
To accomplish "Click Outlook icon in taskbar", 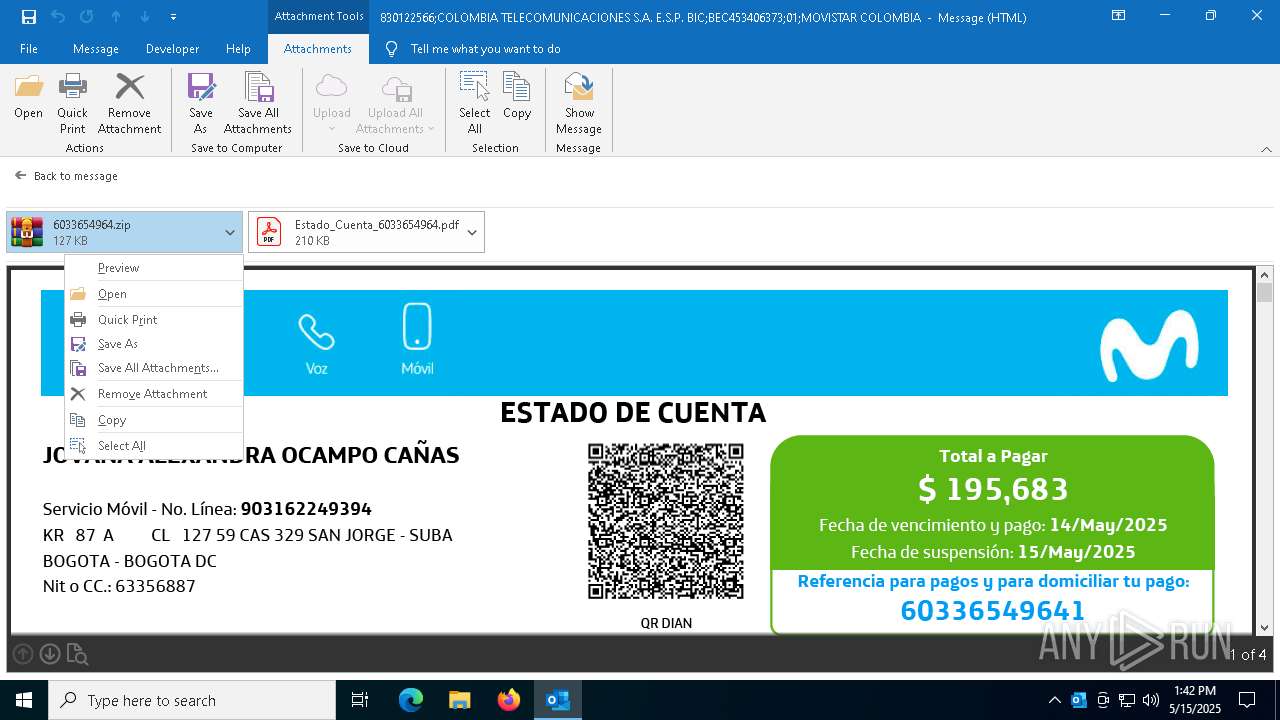I will point(558,700).
